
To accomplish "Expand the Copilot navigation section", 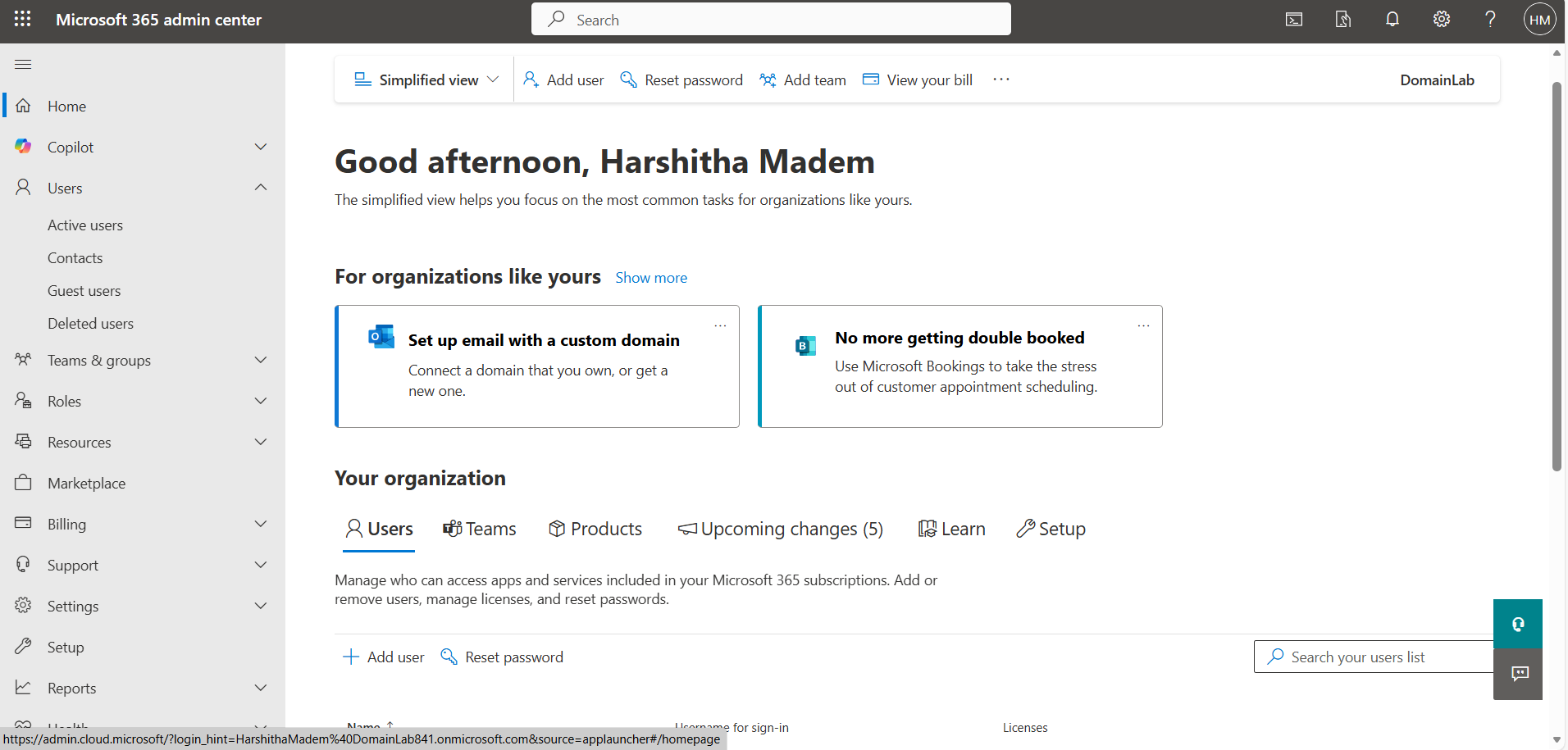I will pos(261,147).
